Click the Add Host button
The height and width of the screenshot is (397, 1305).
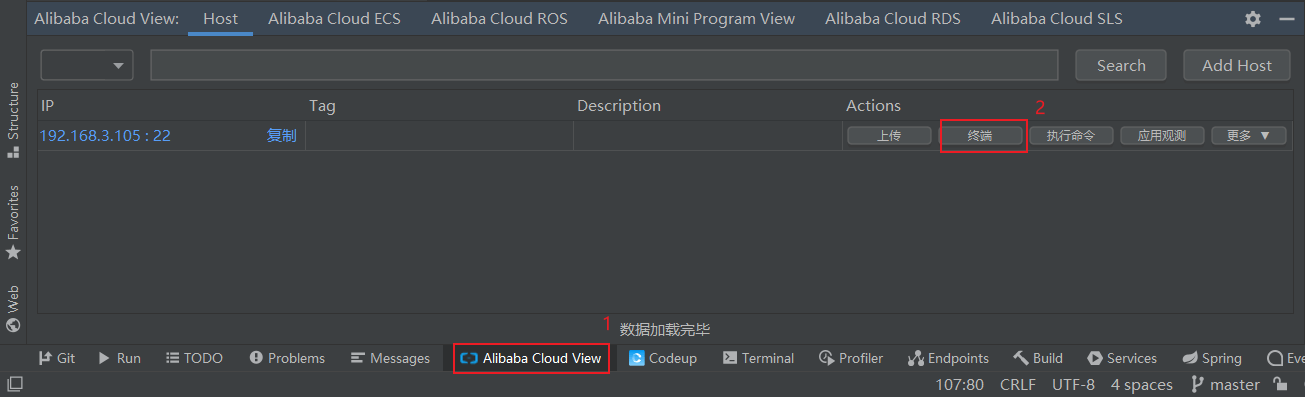(x=1237, y=65)
